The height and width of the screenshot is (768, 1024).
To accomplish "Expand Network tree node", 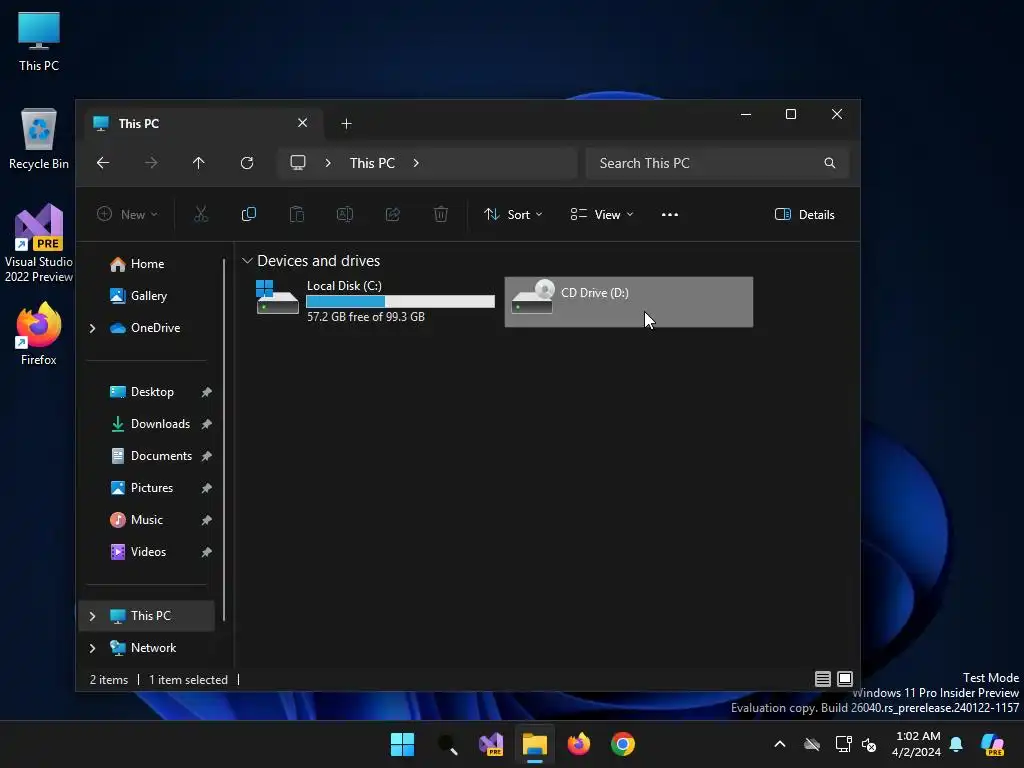I will (x=92, y=648).
